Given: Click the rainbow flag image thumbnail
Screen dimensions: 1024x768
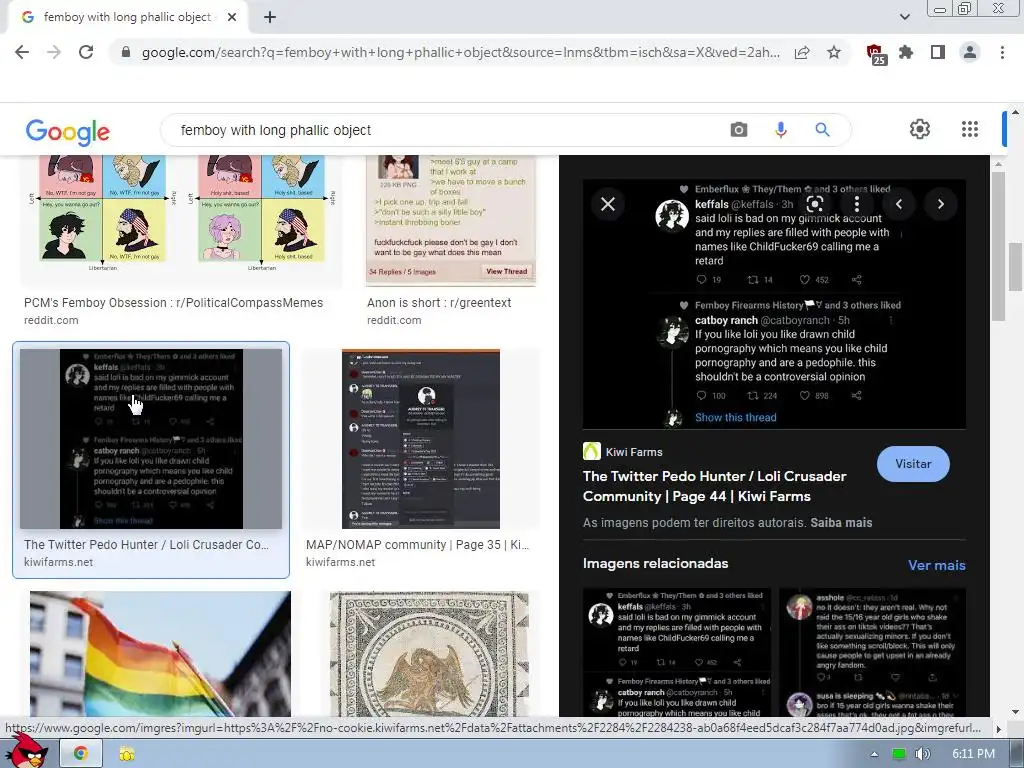Looking at the screenshot, I should click(160, 654).
